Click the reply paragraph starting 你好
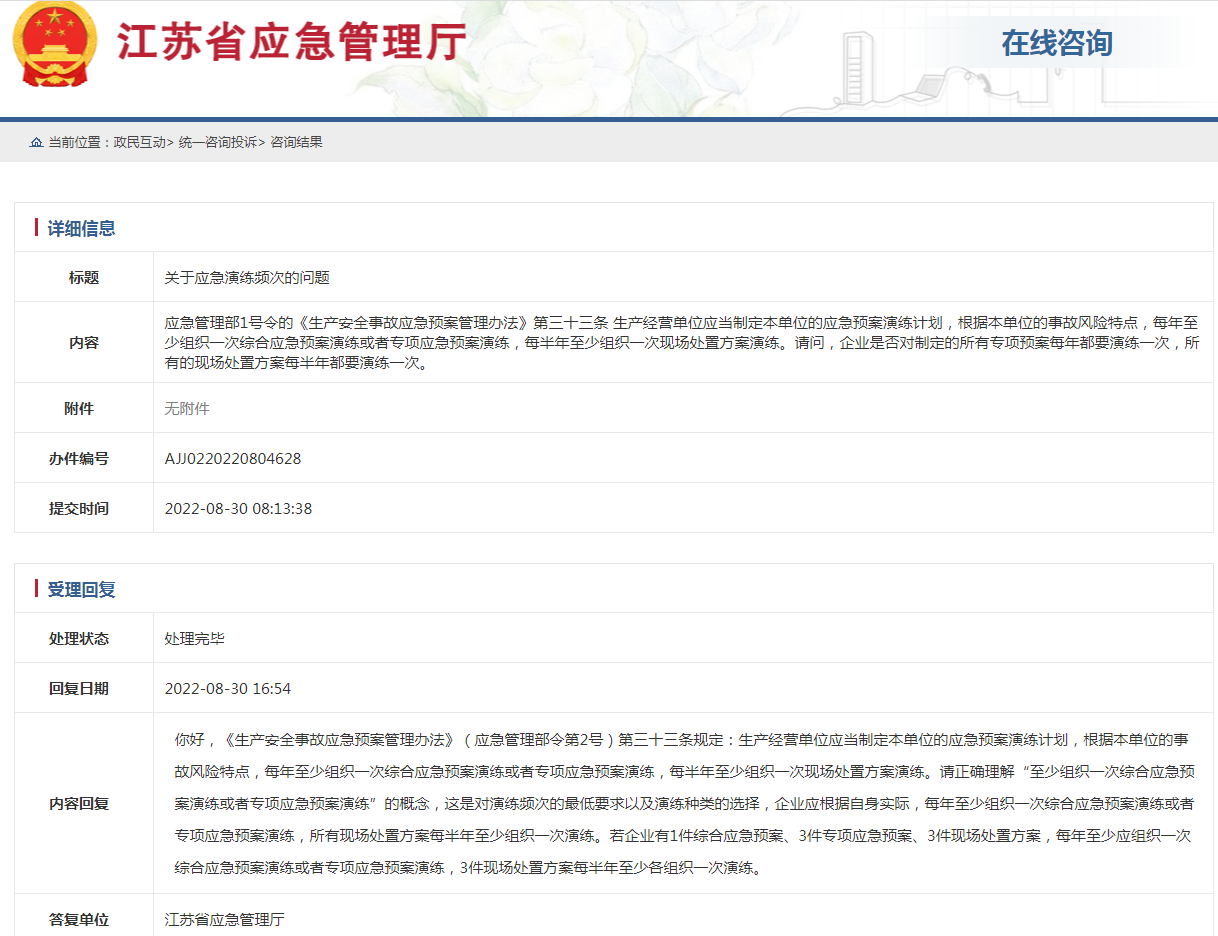This screenshot has width=1218, height=936. (684, 803)
